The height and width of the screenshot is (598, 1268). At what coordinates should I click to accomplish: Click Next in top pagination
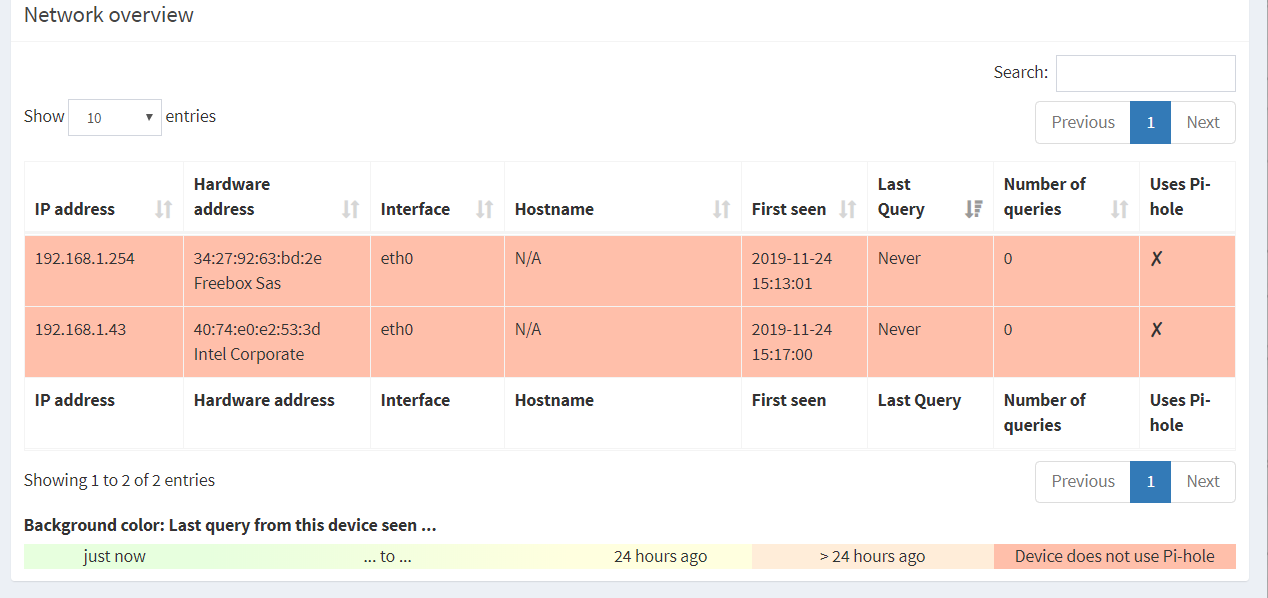[1203, 122]
